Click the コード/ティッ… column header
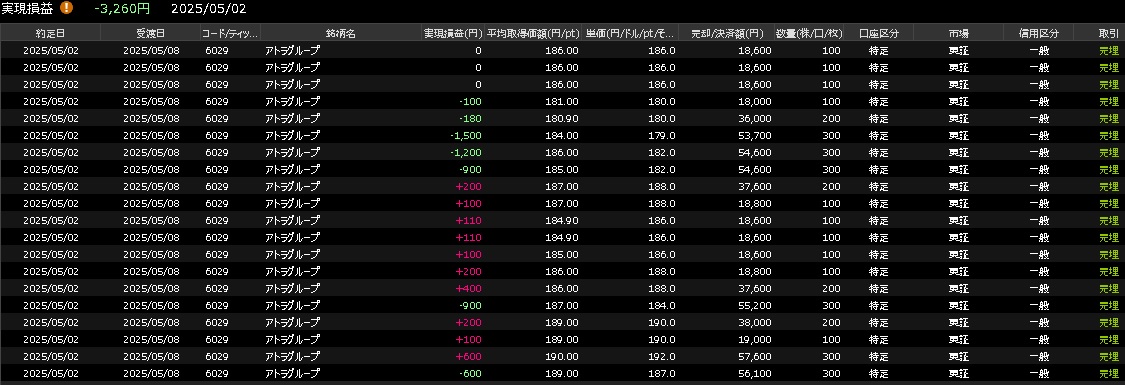The image size is (1125, 385). tap(230, 33)
